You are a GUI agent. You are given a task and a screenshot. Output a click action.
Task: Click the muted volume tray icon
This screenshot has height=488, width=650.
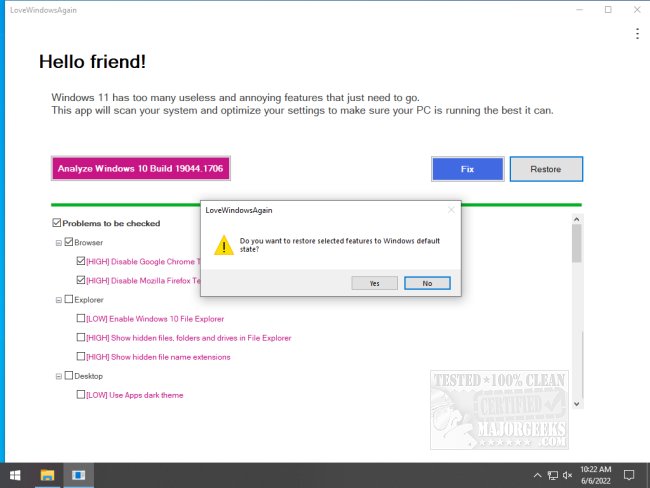coord(568,475)
